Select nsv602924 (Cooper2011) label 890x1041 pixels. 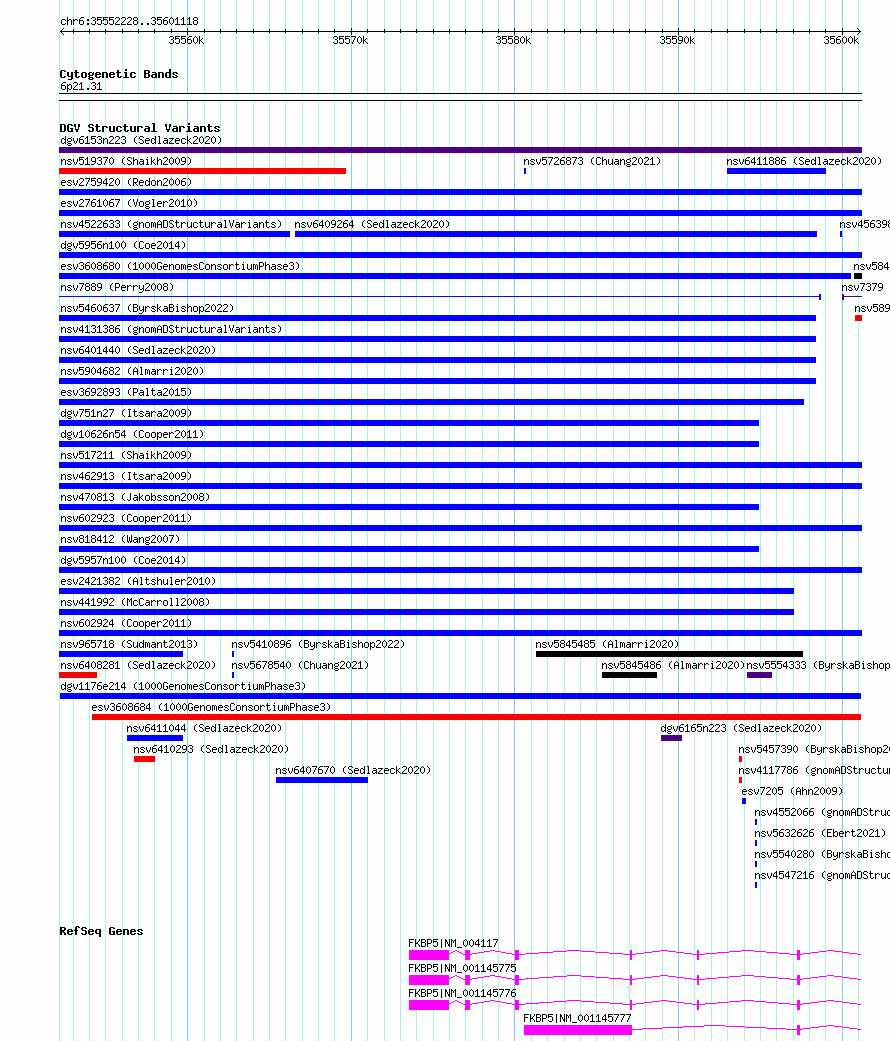(126, 623)
